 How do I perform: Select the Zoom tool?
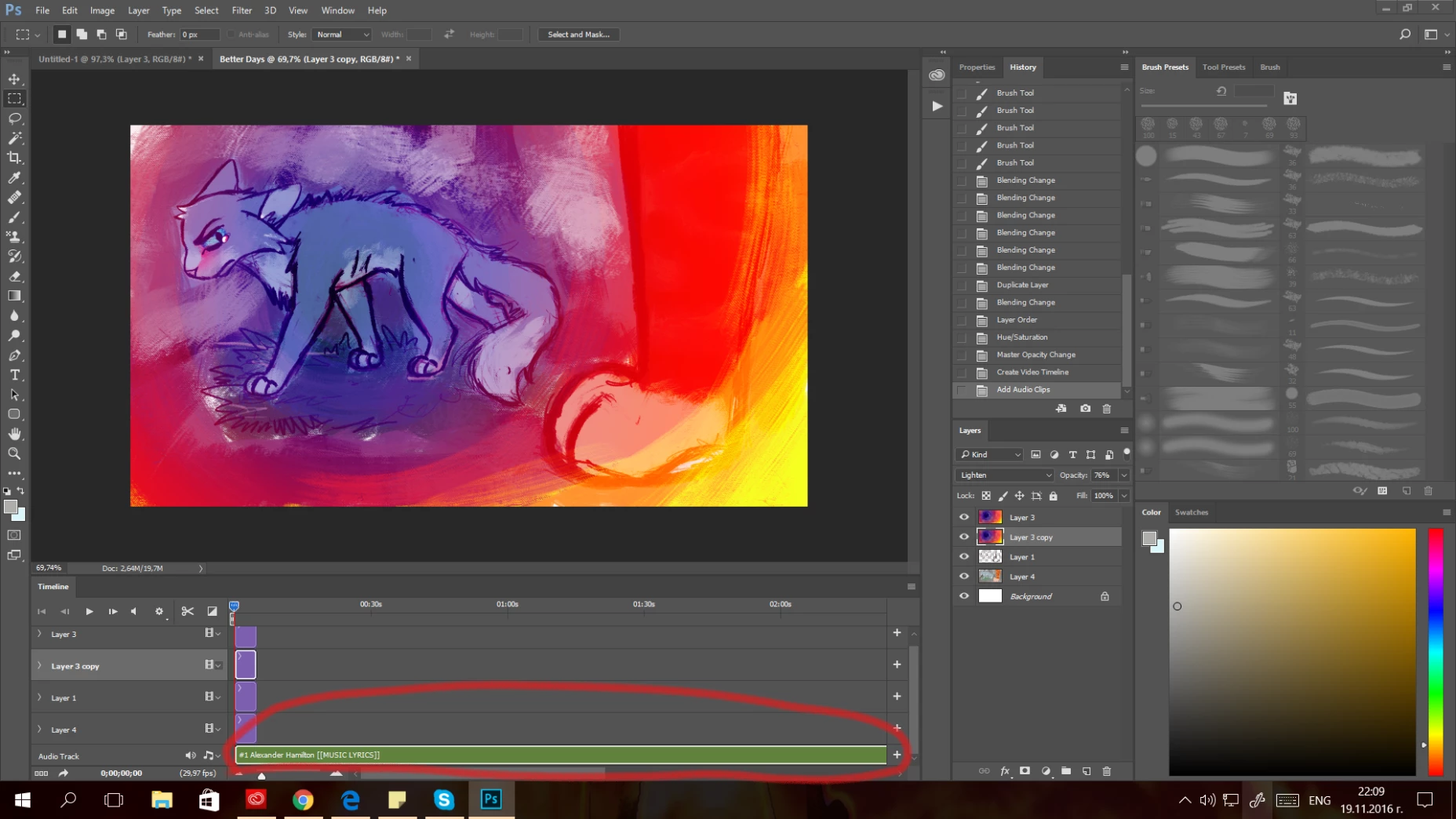[x=14, y=453]
